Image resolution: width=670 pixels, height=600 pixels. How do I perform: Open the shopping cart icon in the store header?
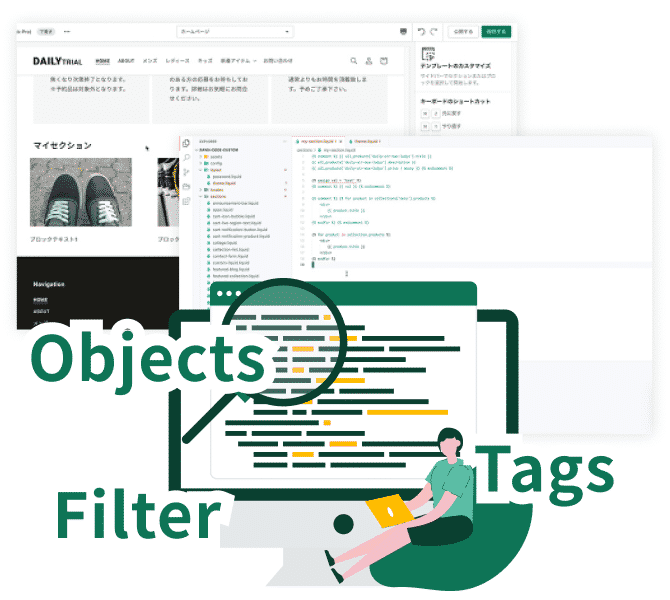pos(384,61)
